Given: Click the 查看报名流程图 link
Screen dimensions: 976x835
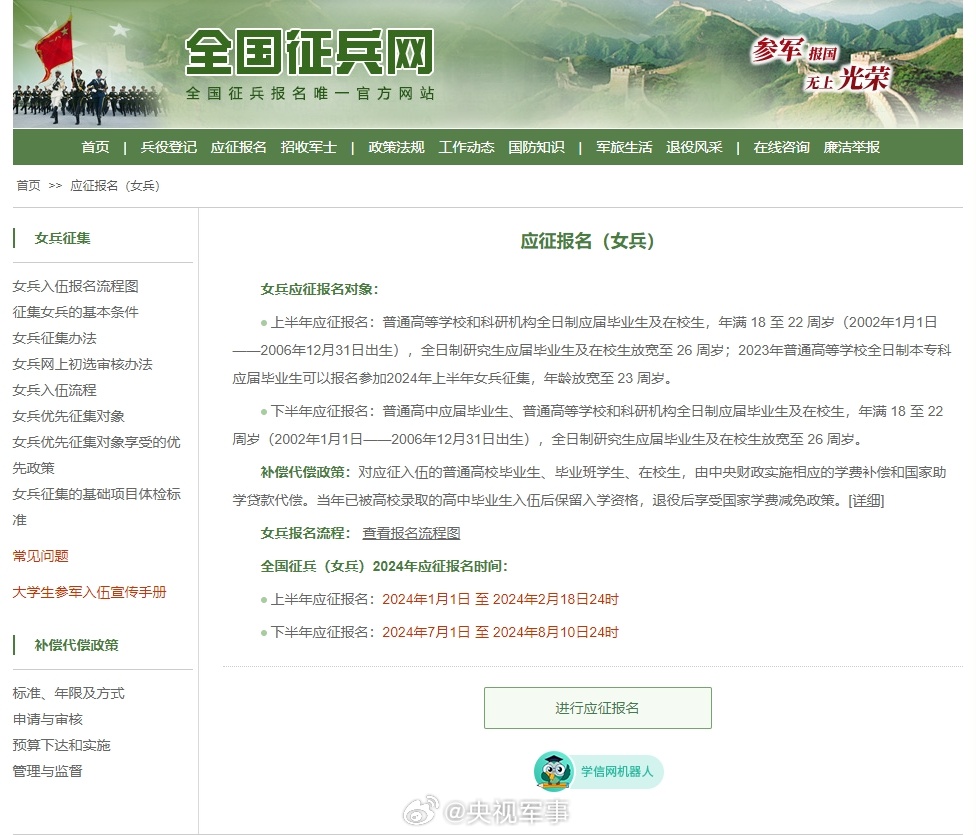Looking at the screenshot, I should pyautogui.click(x=411, y=533).
